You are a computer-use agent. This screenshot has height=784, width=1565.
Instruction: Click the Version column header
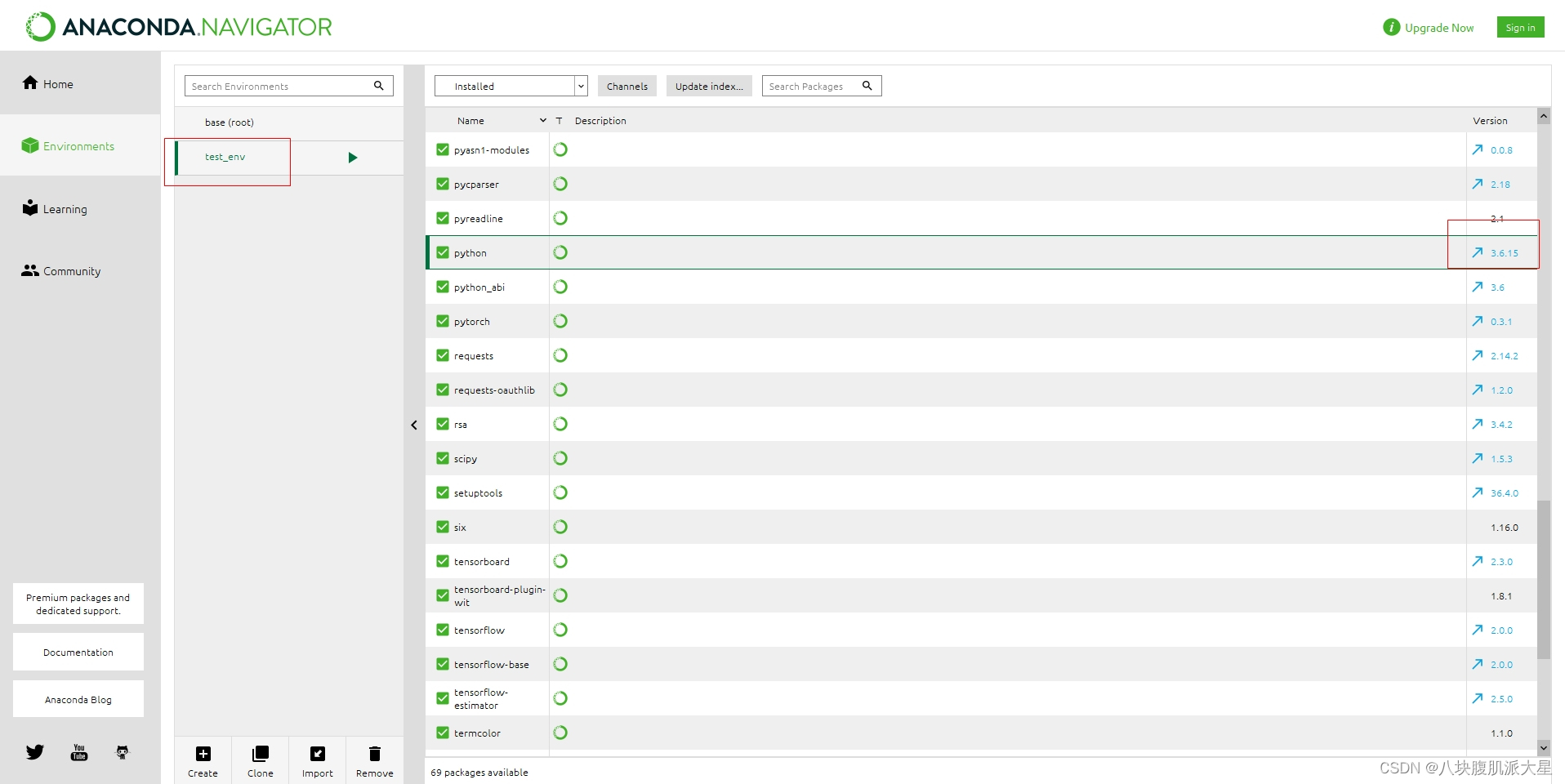click(x=1490, y=120)
